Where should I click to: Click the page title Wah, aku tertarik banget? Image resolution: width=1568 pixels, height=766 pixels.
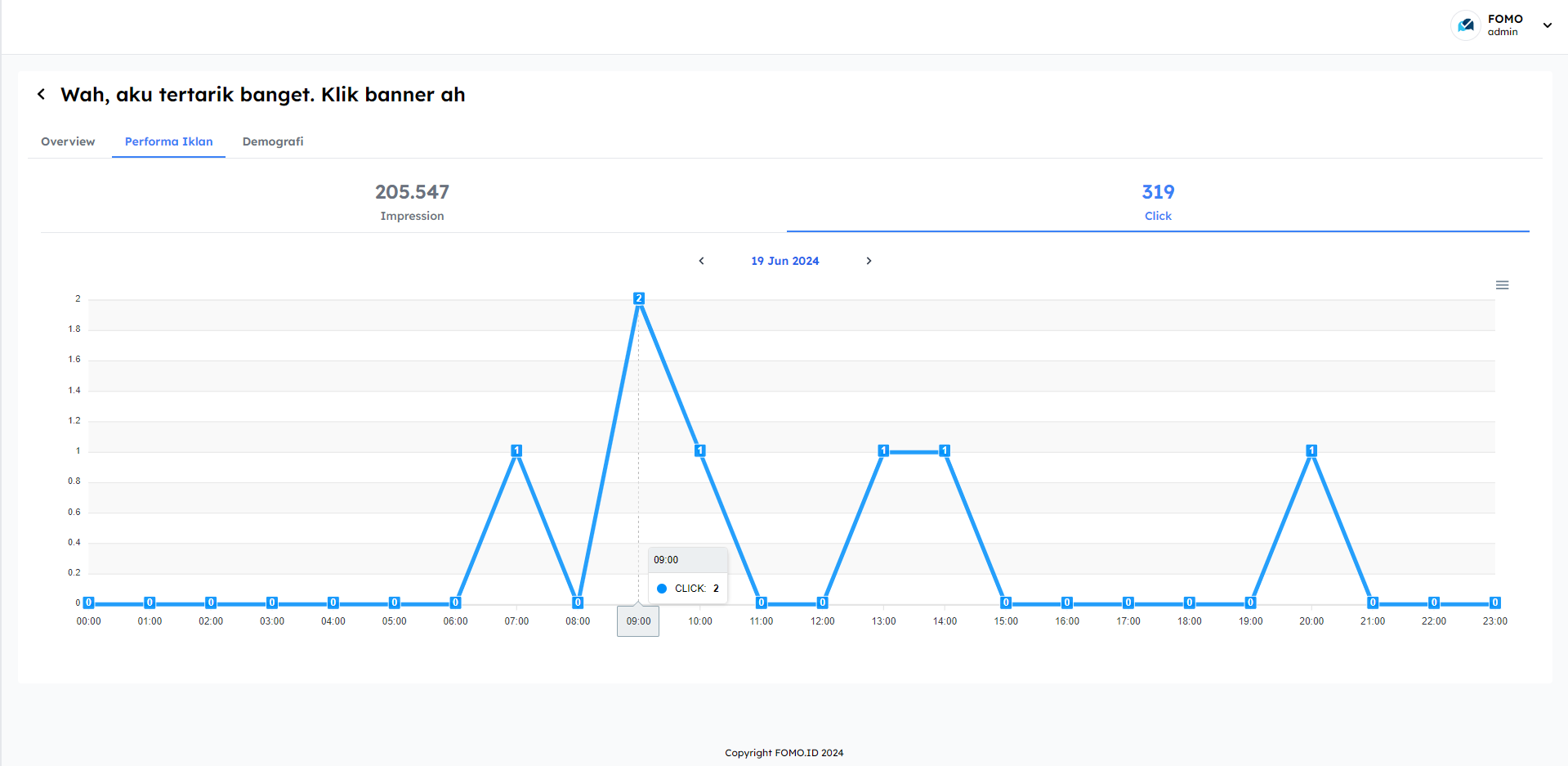click(263, 95)
